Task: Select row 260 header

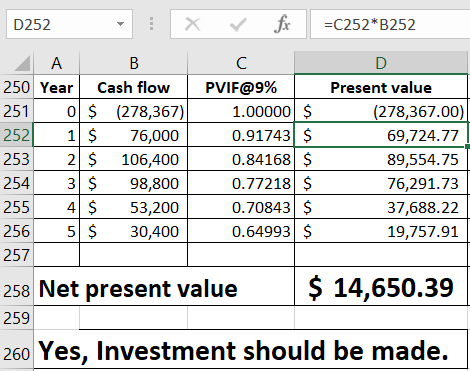Action: pos(17,349)
